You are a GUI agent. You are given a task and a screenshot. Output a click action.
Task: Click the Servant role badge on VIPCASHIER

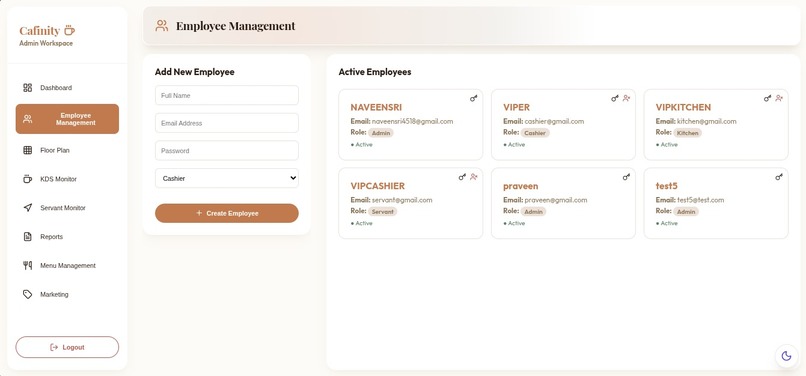[x=383, y=212]
